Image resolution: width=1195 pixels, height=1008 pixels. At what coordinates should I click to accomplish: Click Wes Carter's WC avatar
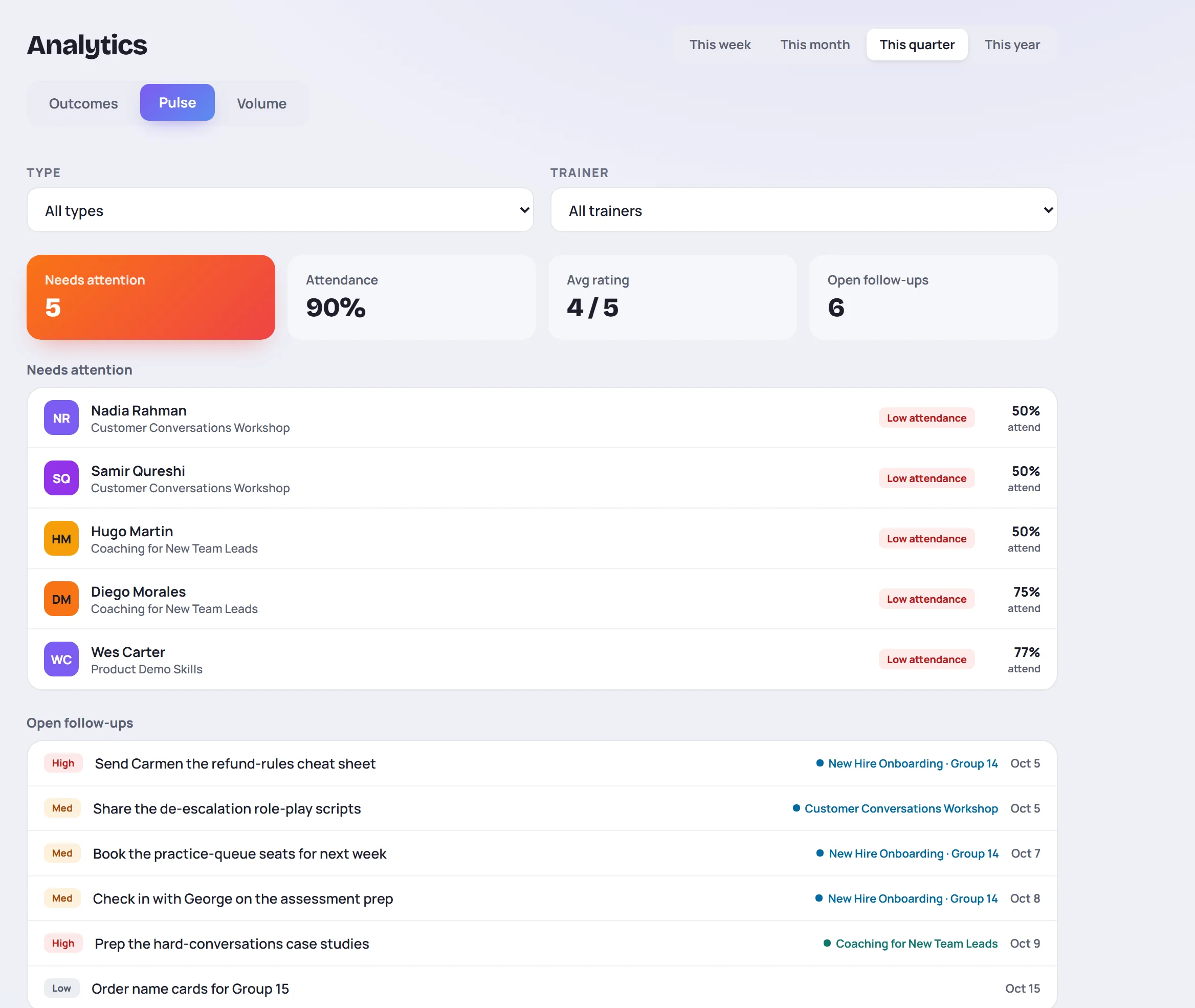point(61,660)
